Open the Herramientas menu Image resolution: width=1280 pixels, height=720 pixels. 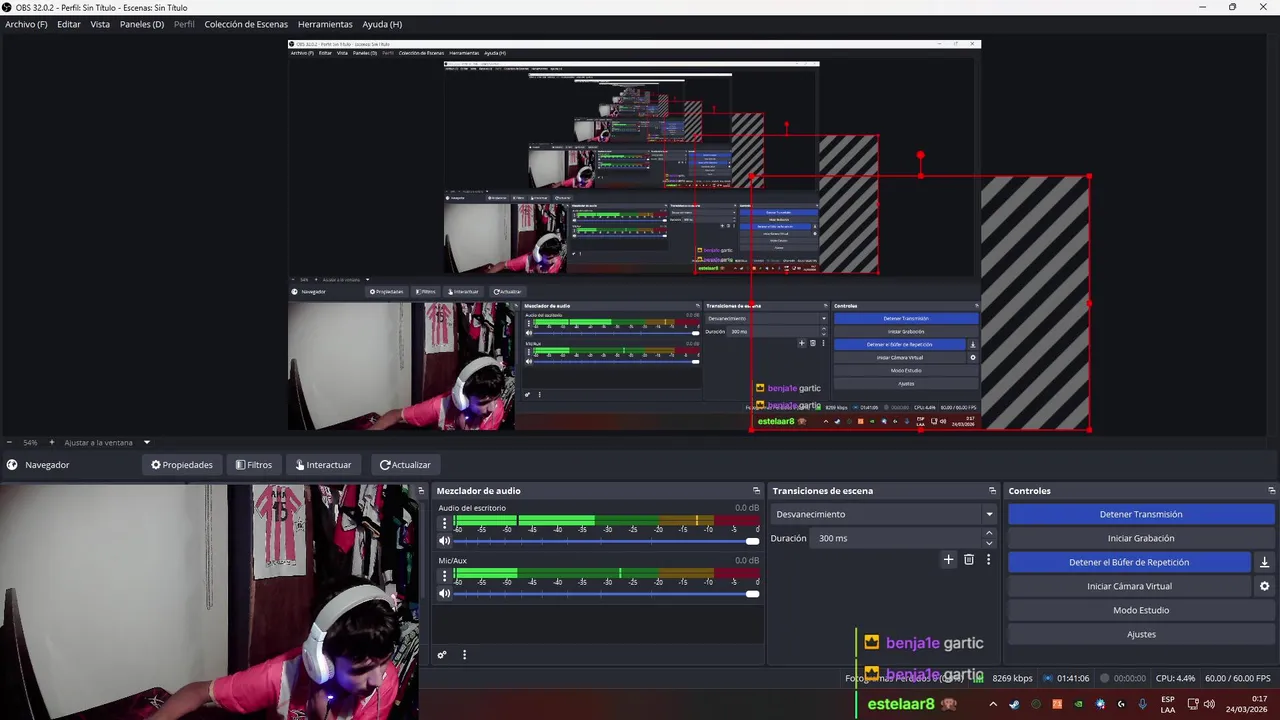pyautogui.click(x=325, y=24)
